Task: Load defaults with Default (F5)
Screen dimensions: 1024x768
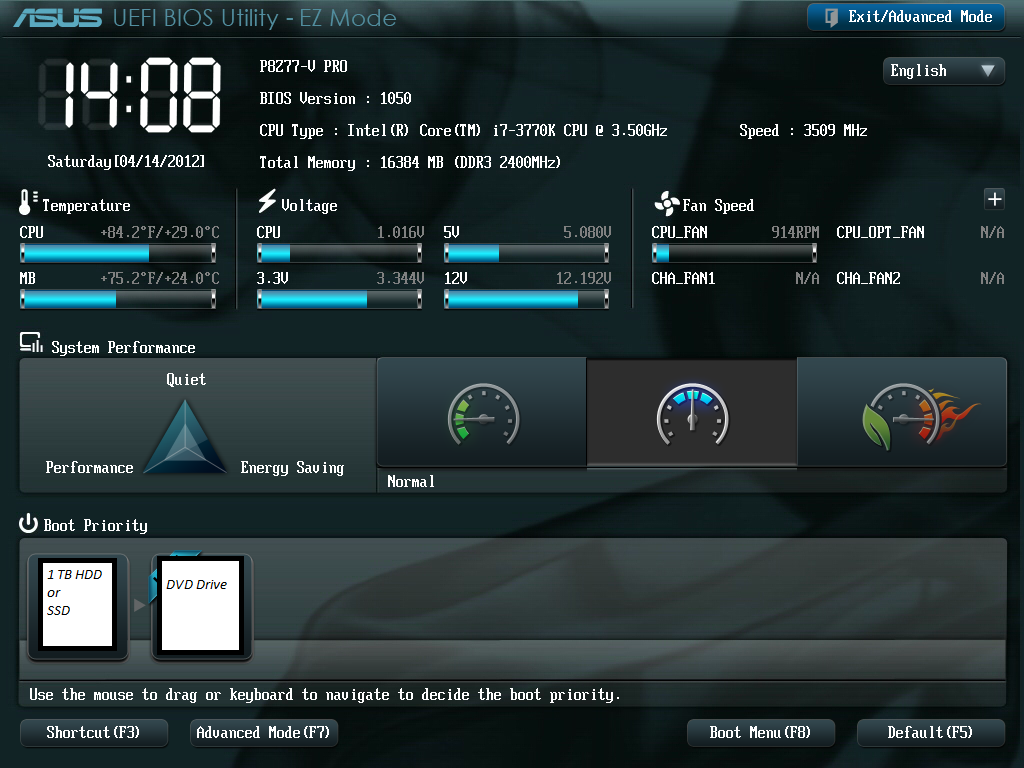Action: (x=930, y=732)
